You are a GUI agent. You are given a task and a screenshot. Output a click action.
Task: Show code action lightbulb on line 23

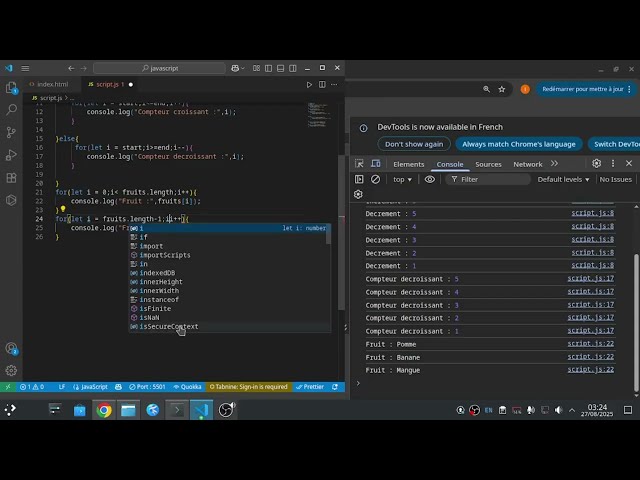click(63, 209)
